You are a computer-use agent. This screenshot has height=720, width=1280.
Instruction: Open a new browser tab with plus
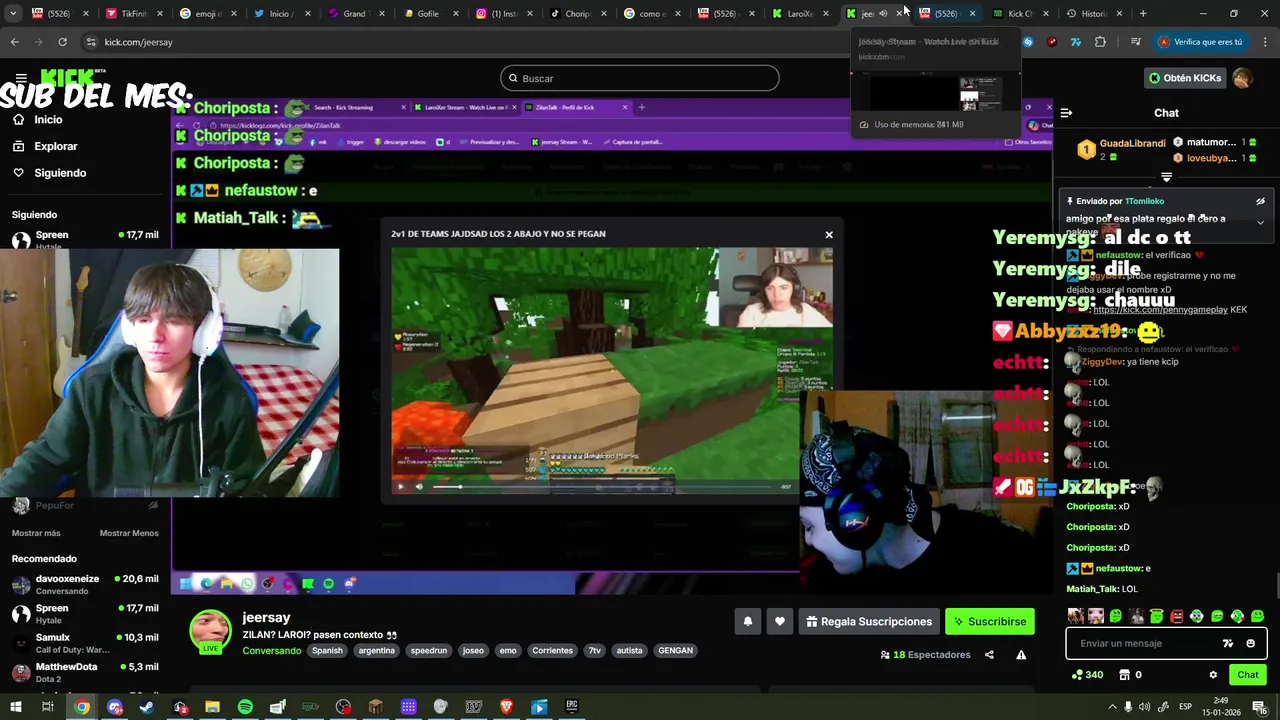1143,13
